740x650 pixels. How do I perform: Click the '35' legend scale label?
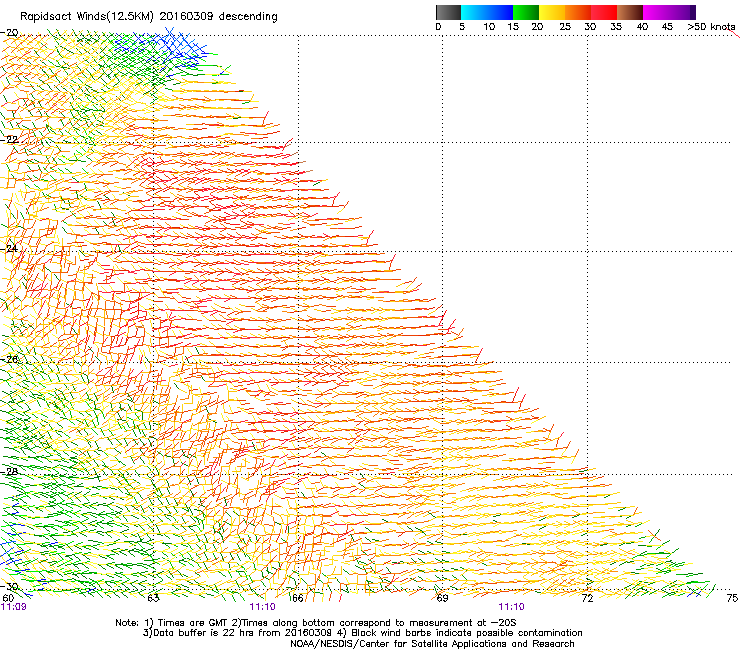616,27
